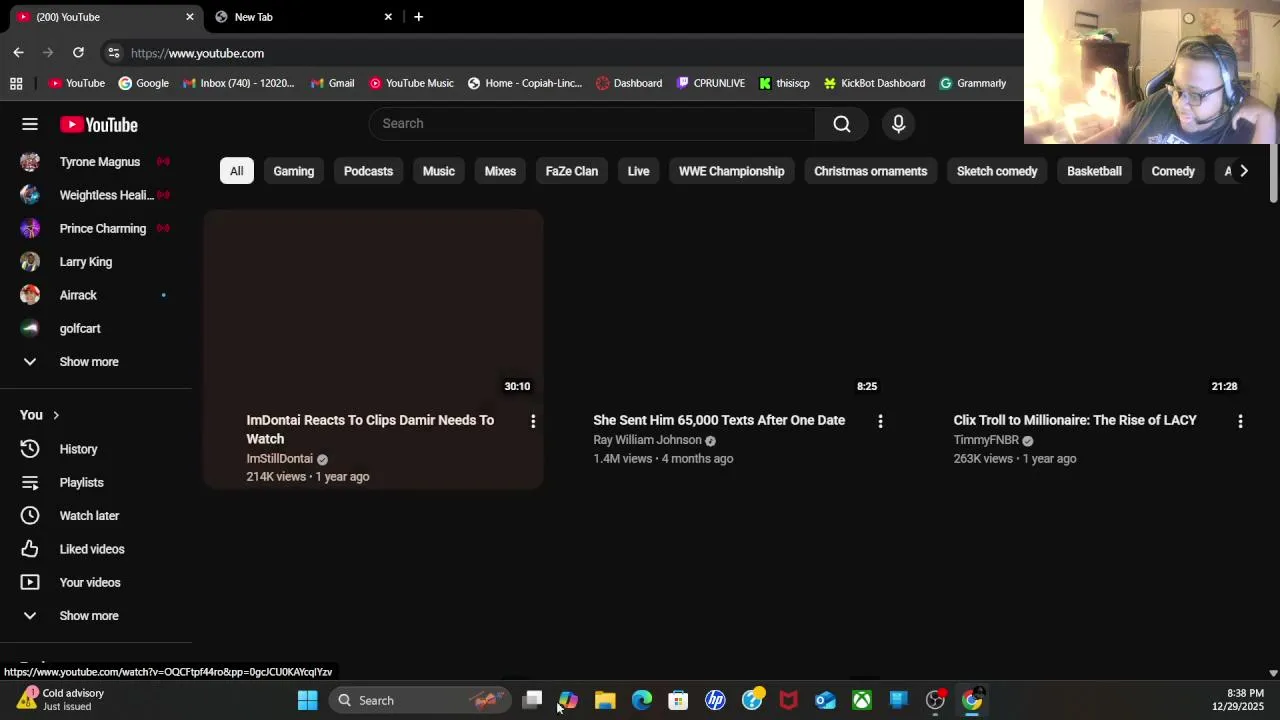Screen dimensions: 1280x720
Task: Open History in sidebar
Action: 96,449
